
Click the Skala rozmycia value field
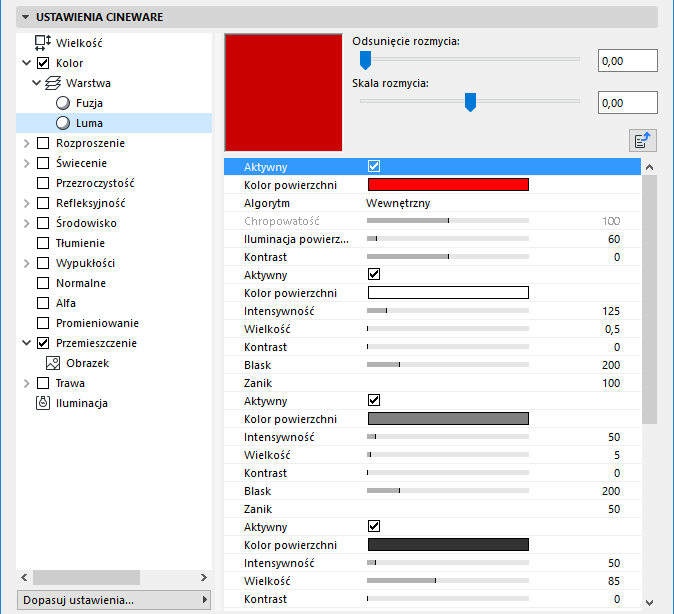coord(628,103)
